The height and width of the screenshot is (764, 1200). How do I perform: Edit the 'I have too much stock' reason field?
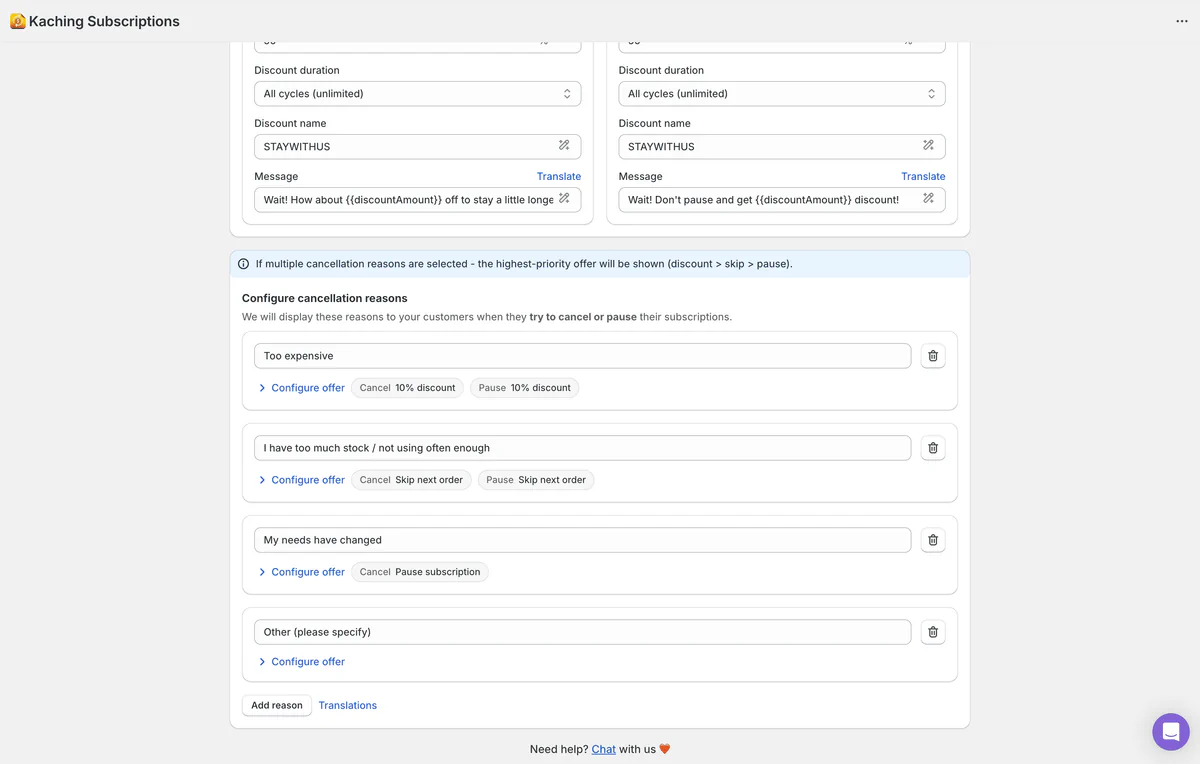click(x=582, y=448)
